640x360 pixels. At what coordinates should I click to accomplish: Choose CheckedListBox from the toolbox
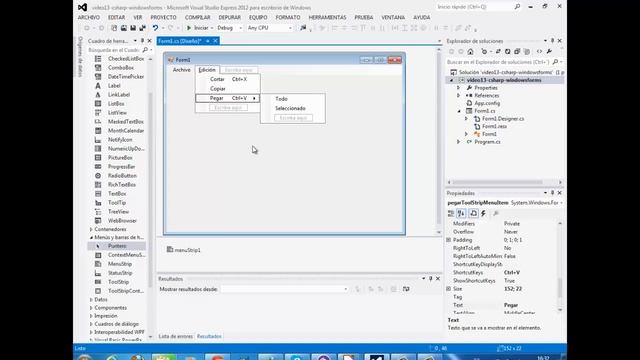126,59
